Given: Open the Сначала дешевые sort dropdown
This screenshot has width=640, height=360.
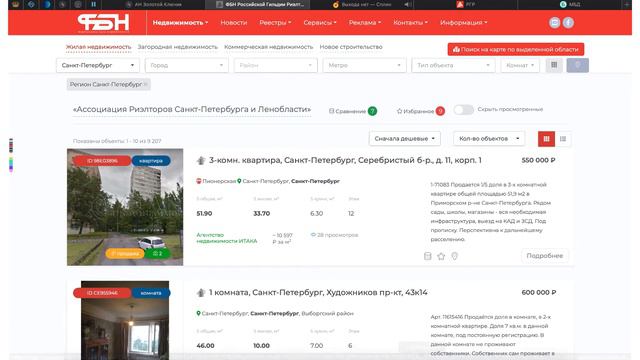Looking at the screenshot, I should pyautogui.click(x=404, y=139).
